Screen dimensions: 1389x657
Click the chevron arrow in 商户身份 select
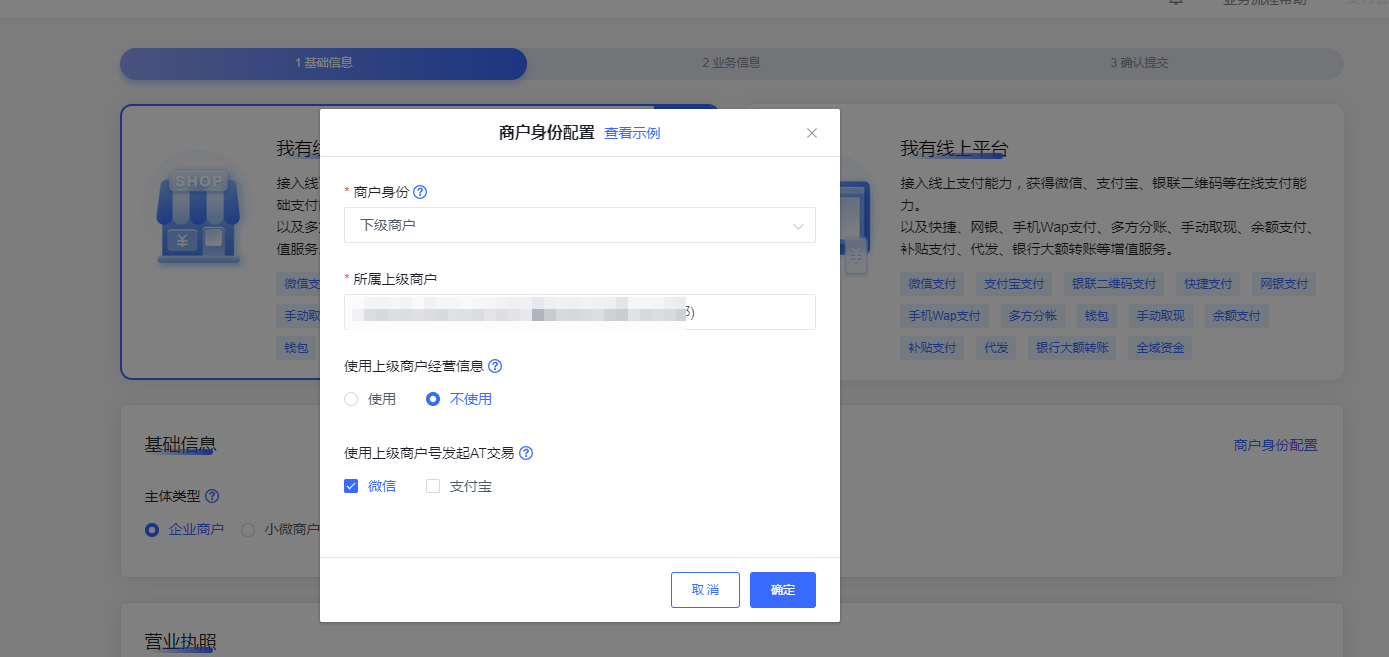[x=798, y=226]
